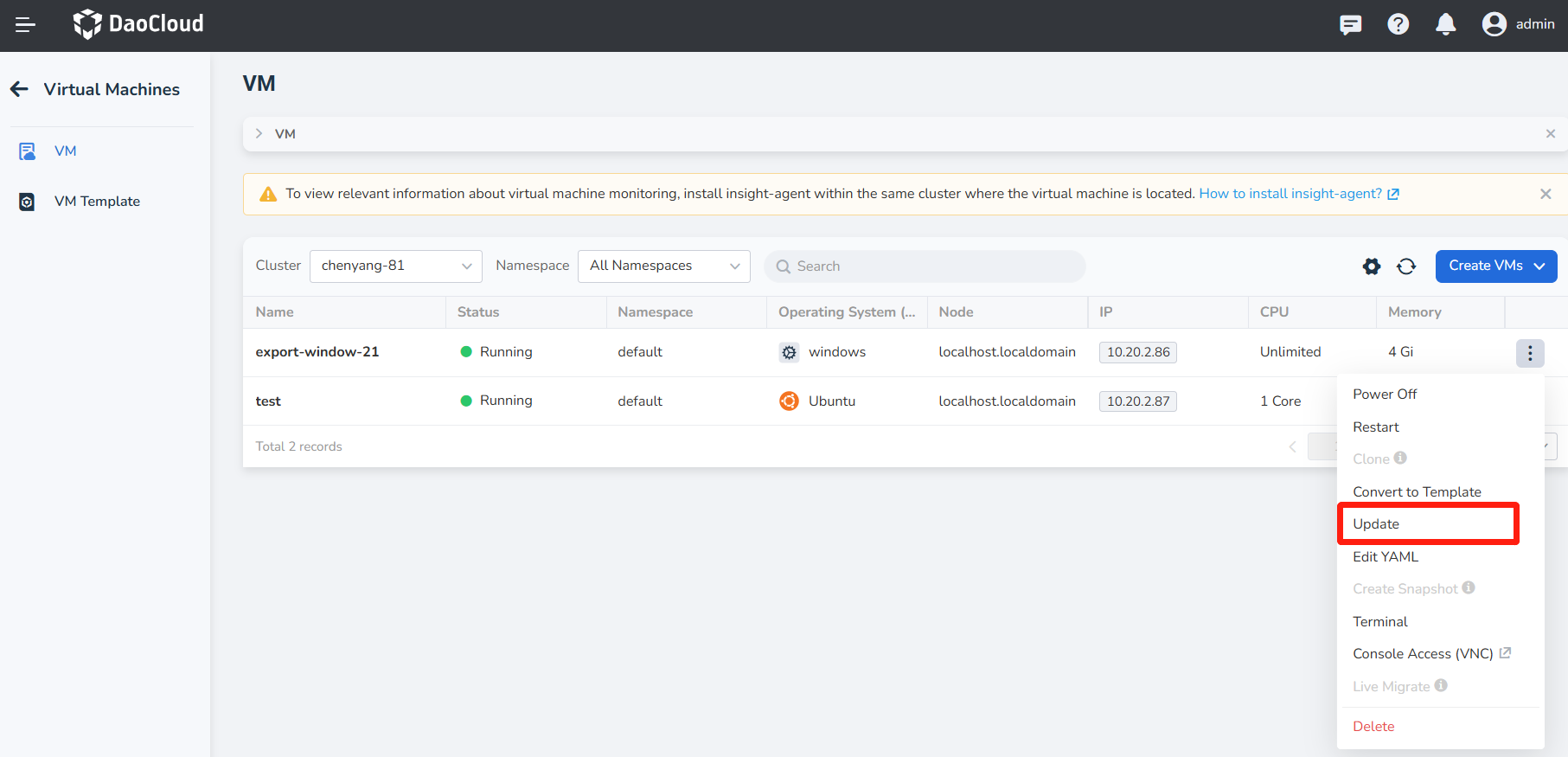Open the All Namespaces dropdown
The image size is (1568, 757).
click(x=663, y=266)
